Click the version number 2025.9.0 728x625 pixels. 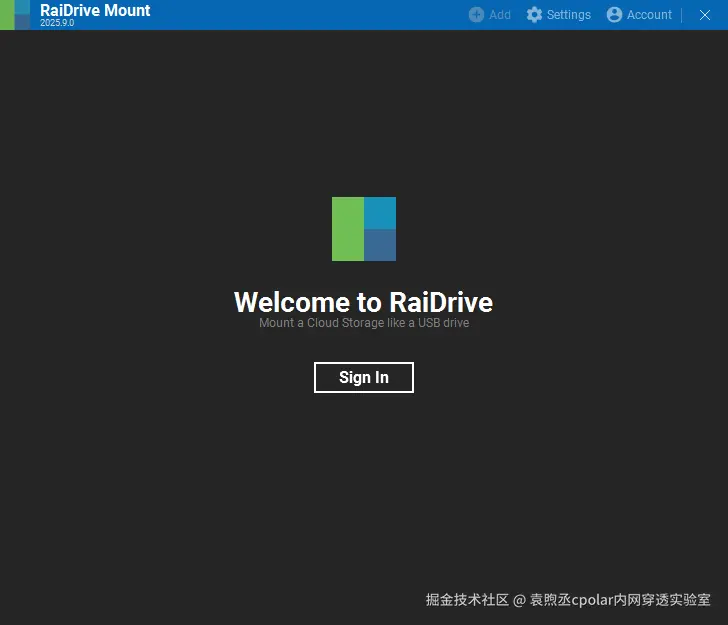point(57,23)
